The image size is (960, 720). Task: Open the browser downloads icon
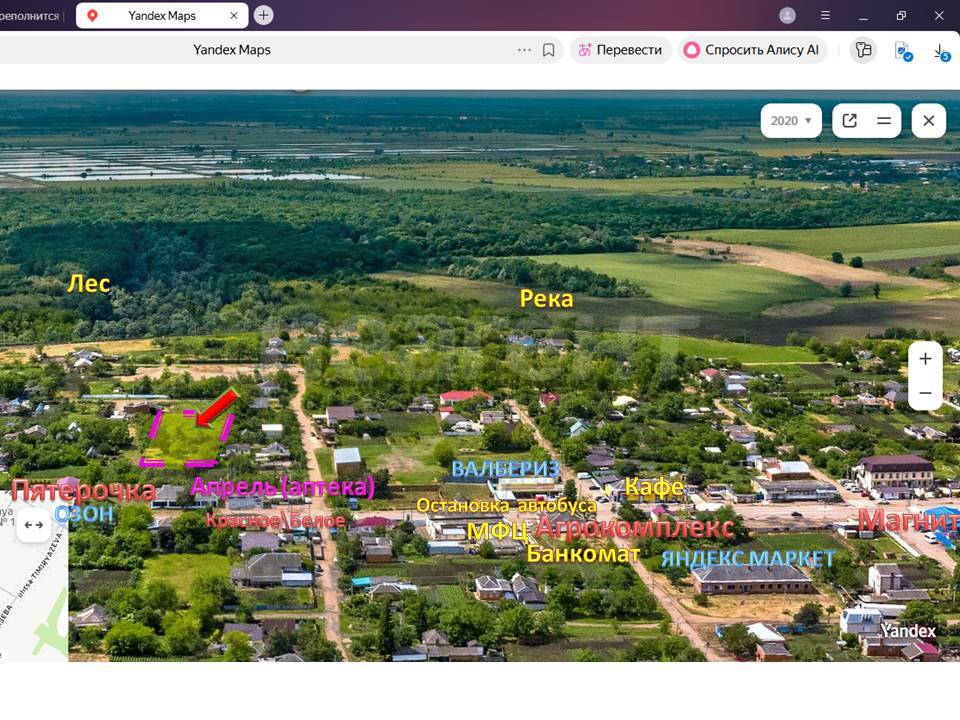tap(941, 51)
